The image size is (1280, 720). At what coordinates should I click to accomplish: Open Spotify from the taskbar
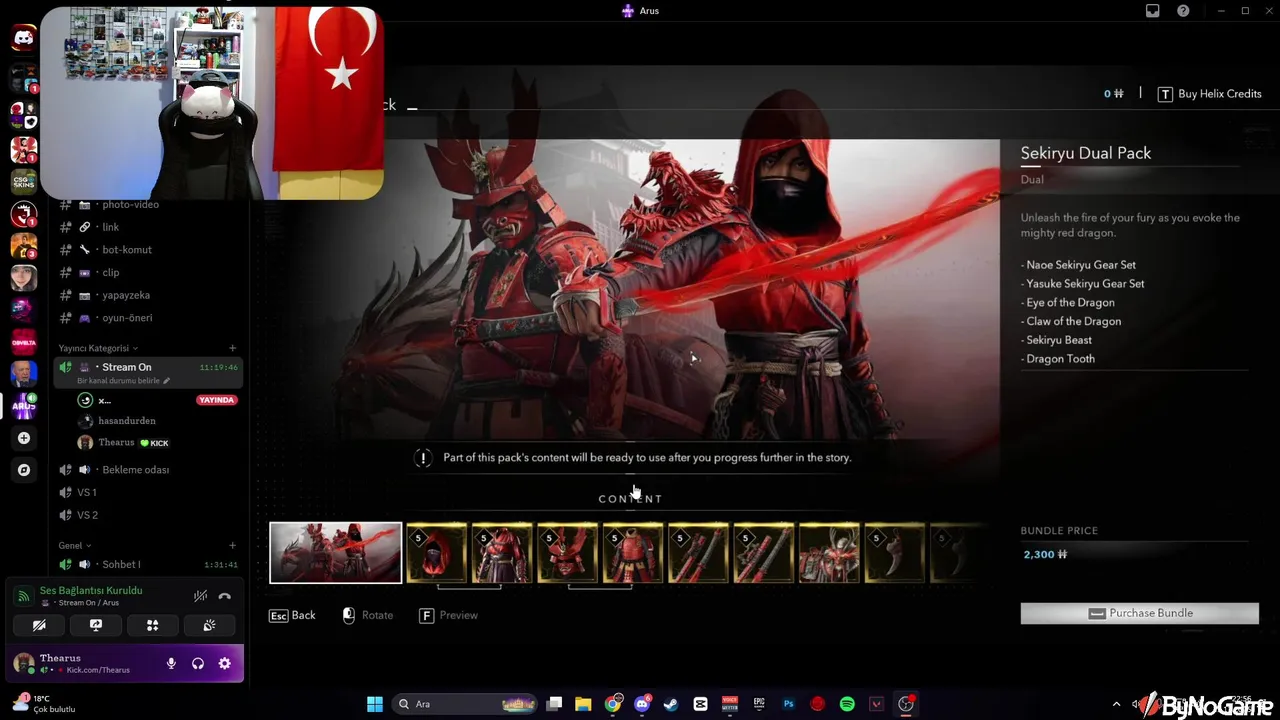(x=847, y=704)
